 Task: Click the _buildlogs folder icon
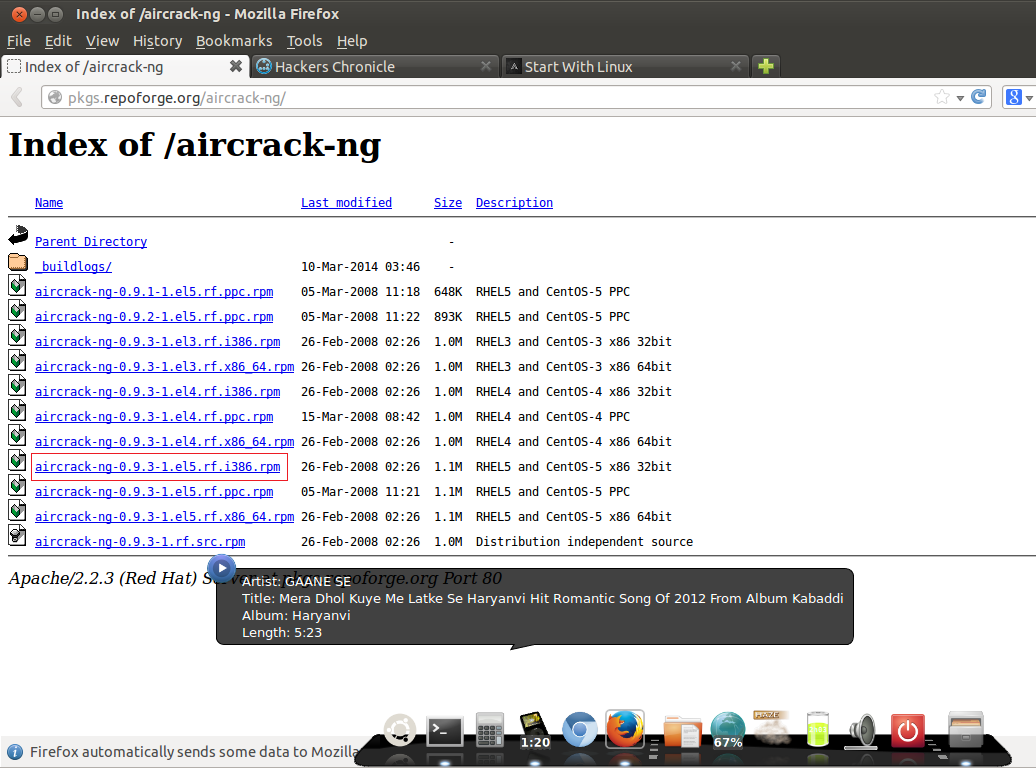click(x=18, y=262)
